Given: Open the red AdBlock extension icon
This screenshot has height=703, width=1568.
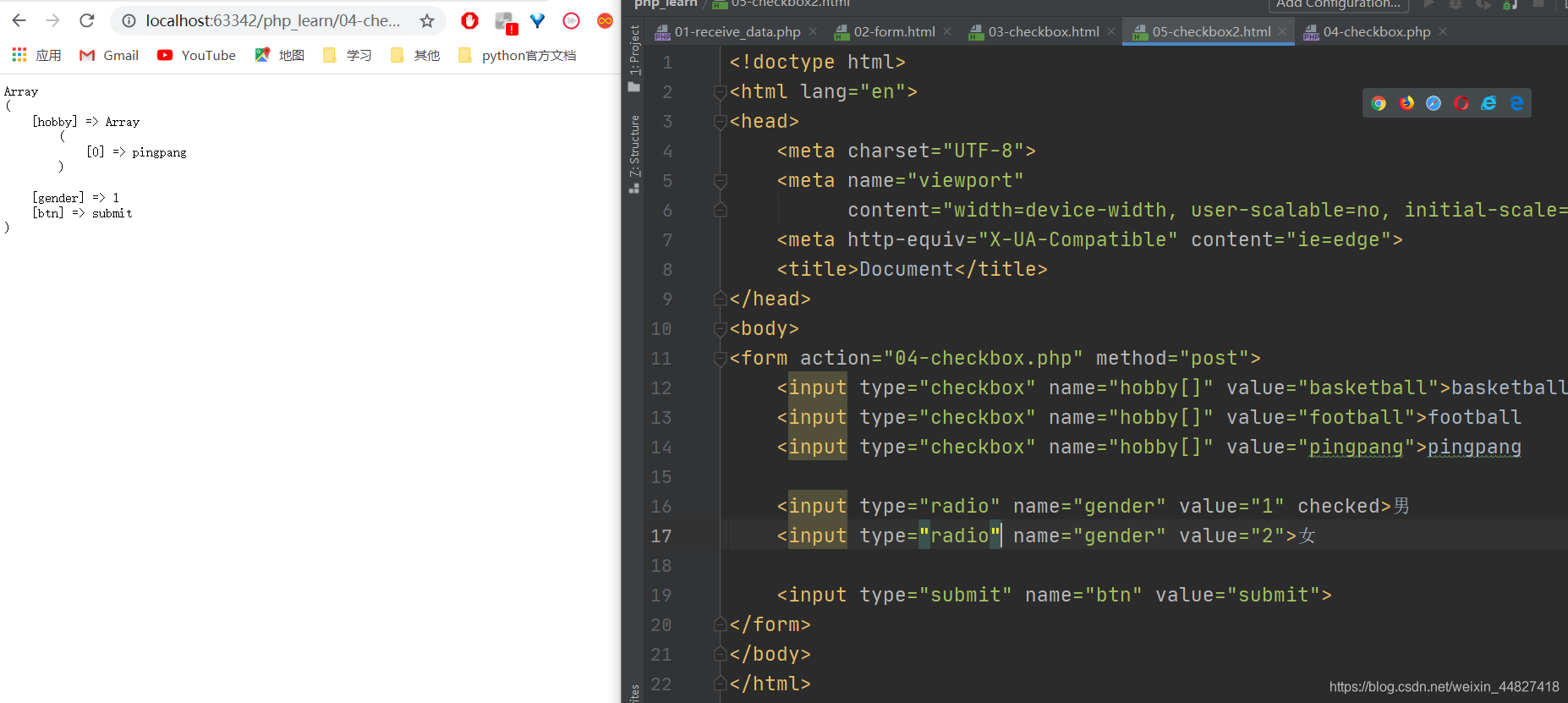Looking at the screenshot, I should point(470,20).
